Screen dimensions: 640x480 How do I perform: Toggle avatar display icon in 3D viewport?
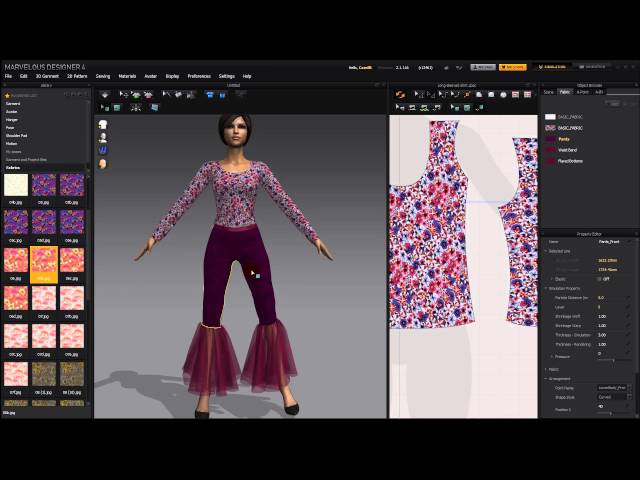pos(103,138)
